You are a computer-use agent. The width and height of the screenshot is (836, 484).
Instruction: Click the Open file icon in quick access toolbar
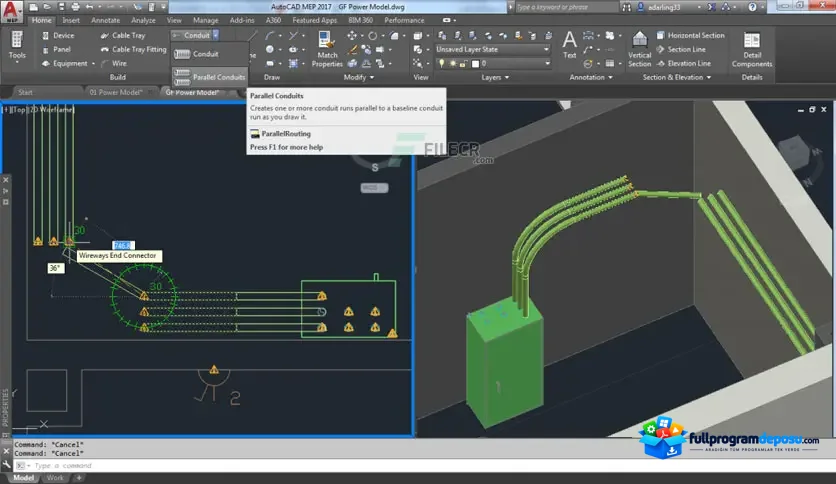tap(47, 7)
